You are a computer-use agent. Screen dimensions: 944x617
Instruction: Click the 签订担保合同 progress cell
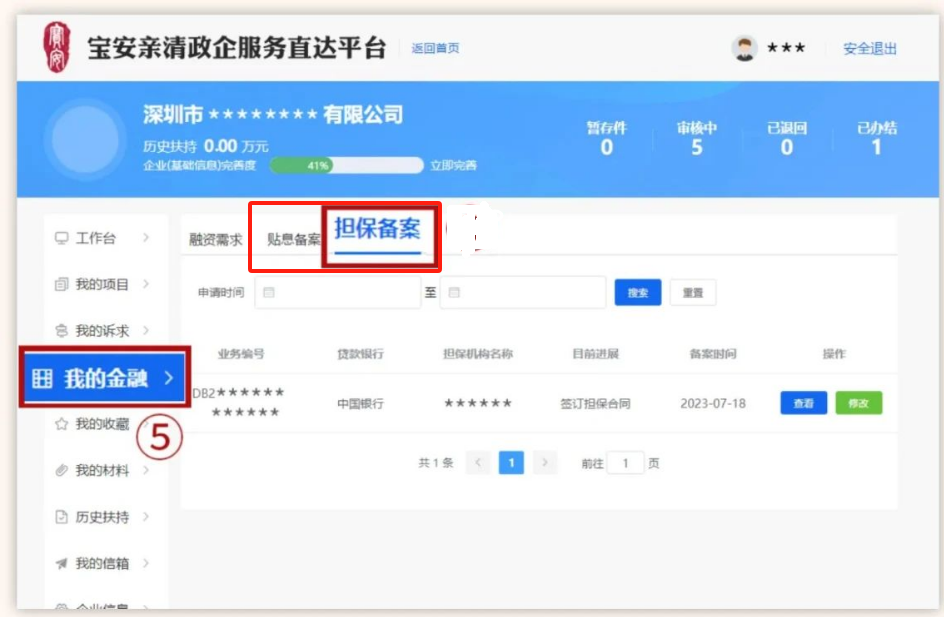(x=595, y=403)
